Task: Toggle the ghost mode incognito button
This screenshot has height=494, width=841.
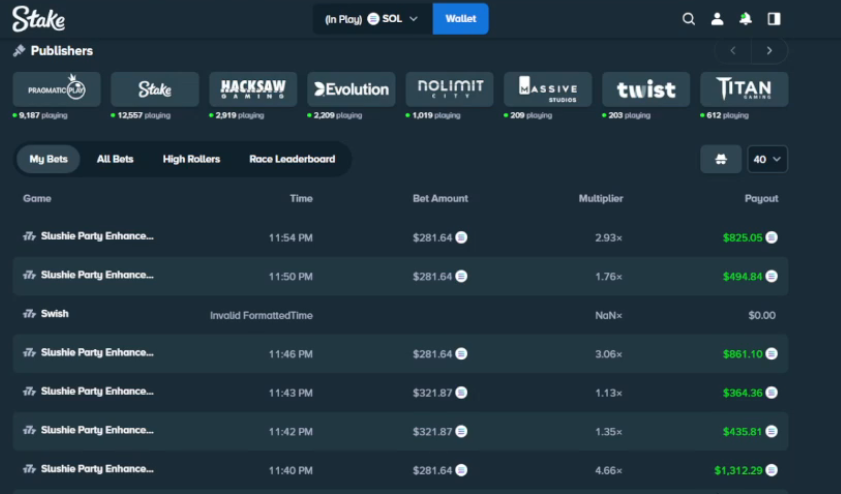Action: tap(721, 159)
